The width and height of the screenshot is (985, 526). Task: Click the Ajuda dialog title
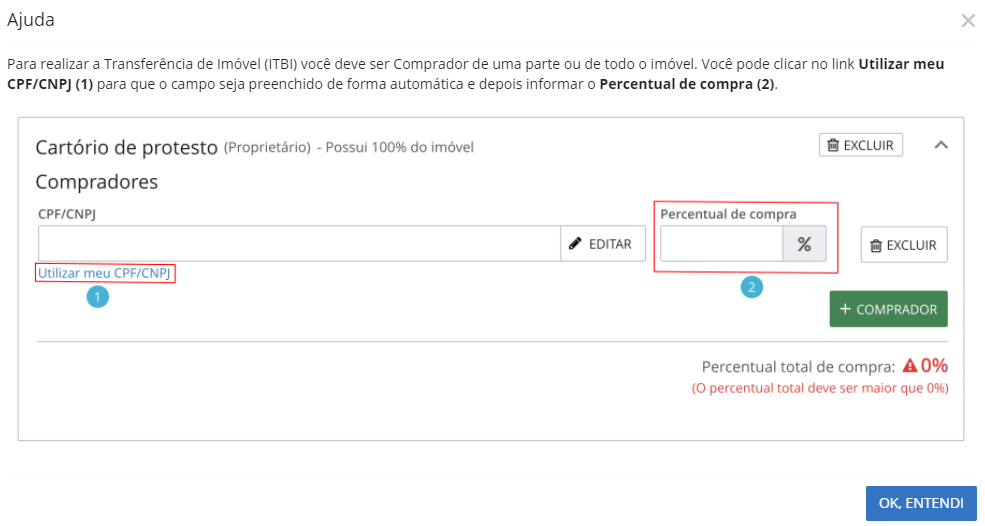tap(31, 20)
